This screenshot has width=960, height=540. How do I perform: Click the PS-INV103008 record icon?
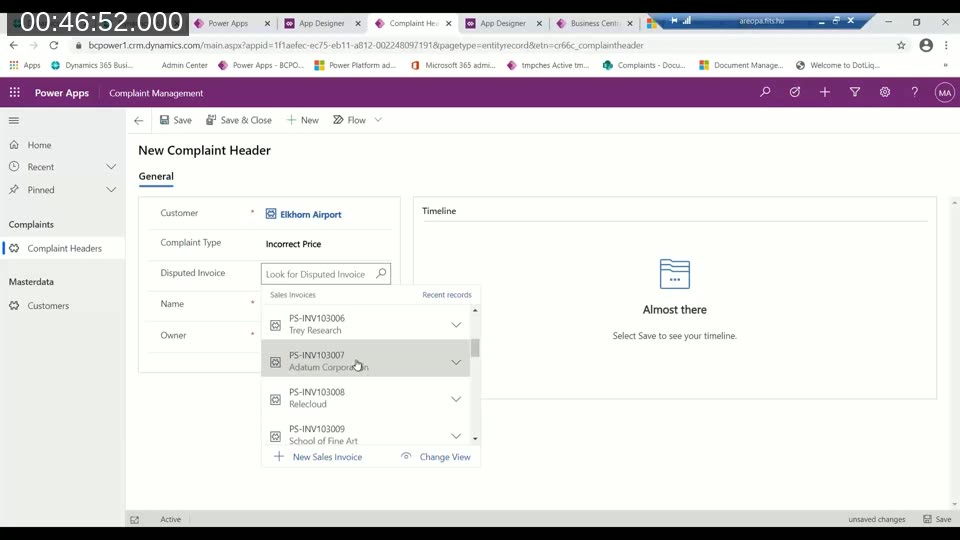(x=276, y=399)
